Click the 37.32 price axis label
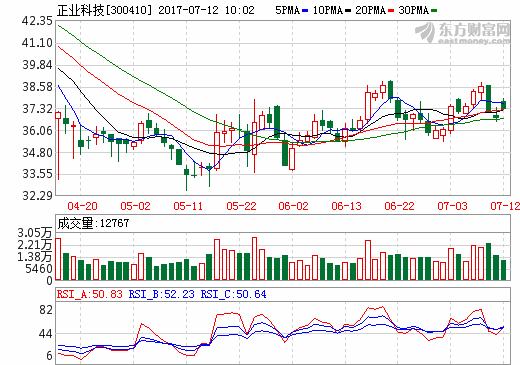 click(x=37, y=109)
